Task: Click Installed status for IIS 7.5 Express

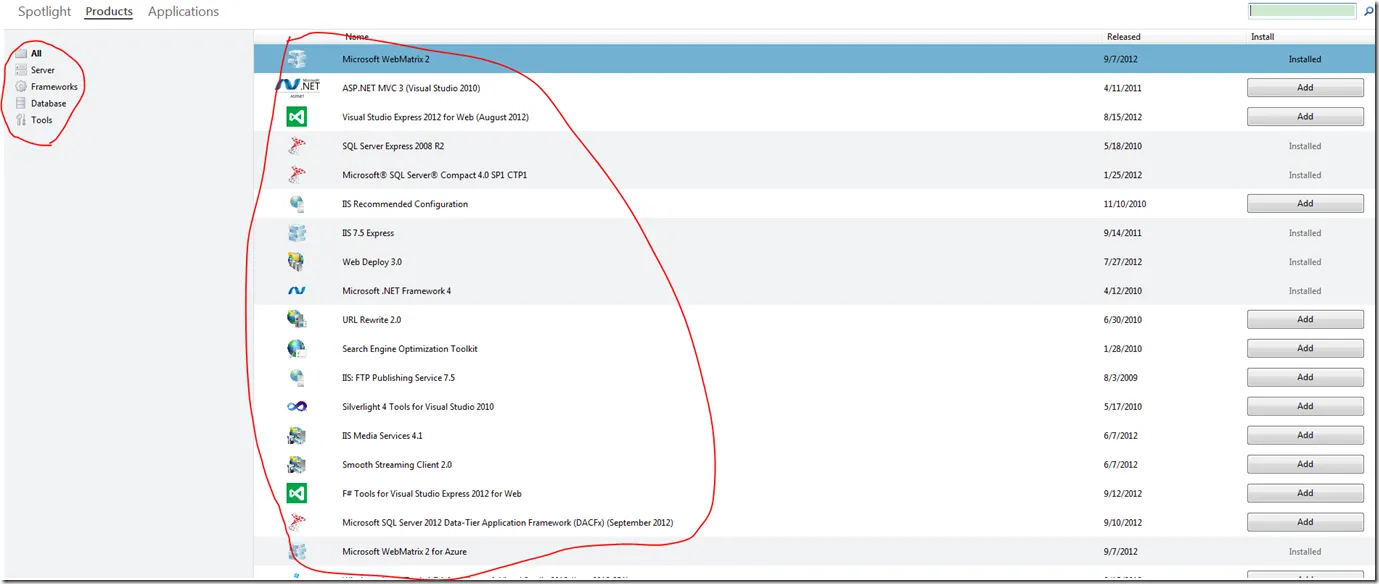Action: coord(1305,233)
